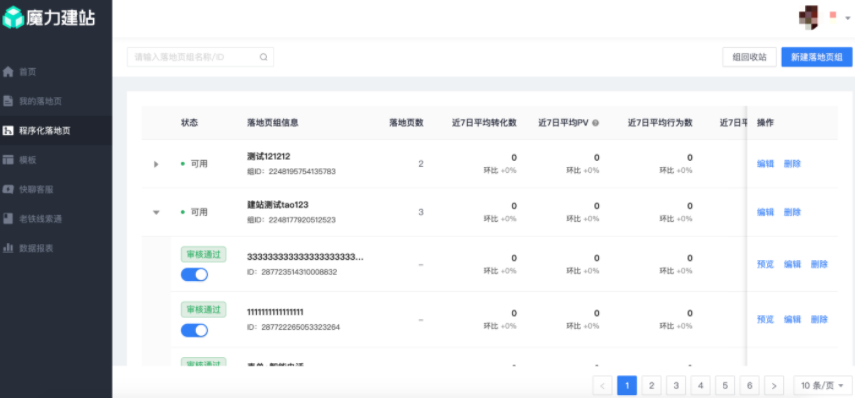Image resolution: width=855 pixels, height=398 pixels.
Task: Select page 2 in pagination
Action: [x=651, y=385]
